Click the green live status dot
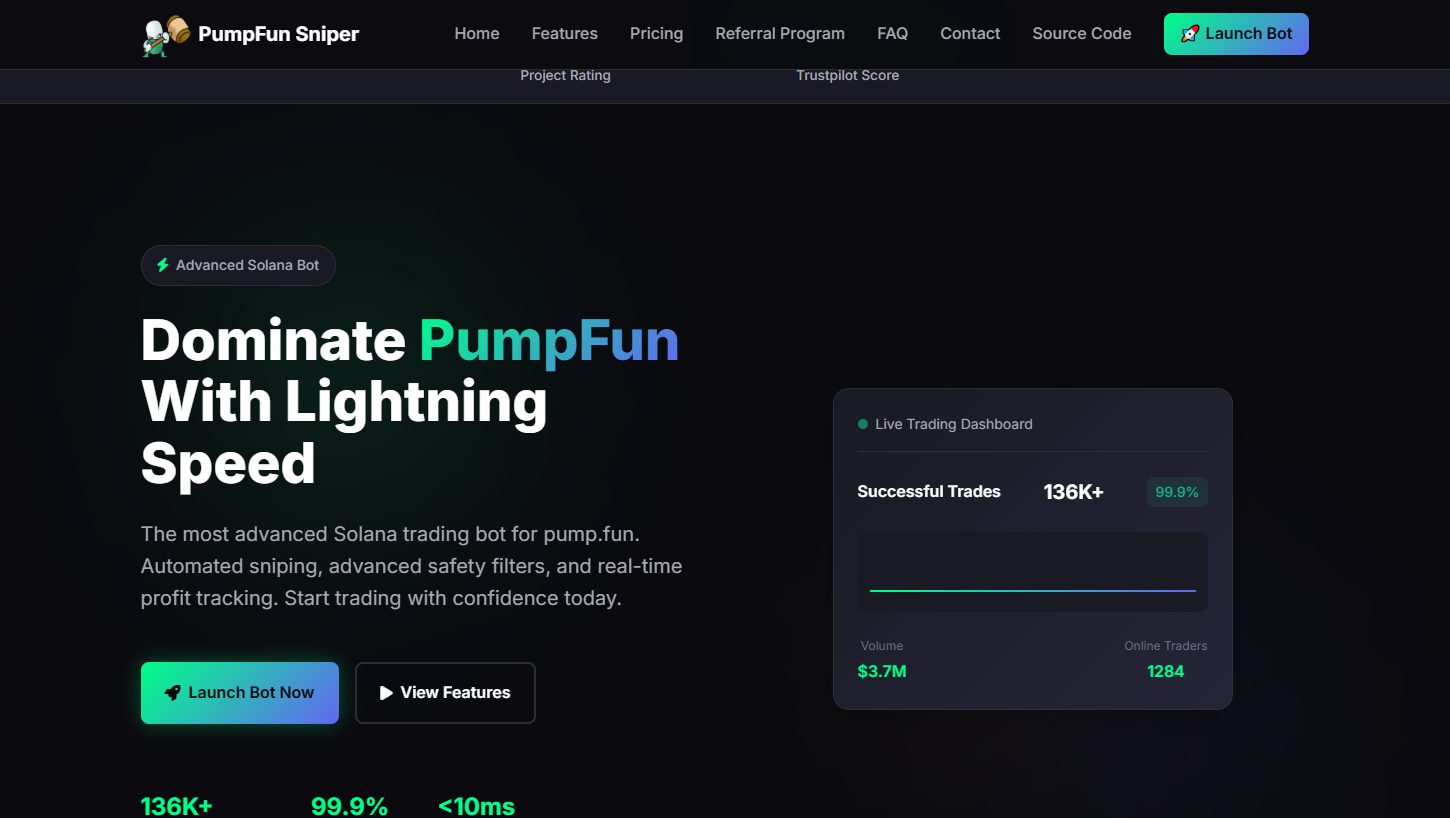 [863, 424]
